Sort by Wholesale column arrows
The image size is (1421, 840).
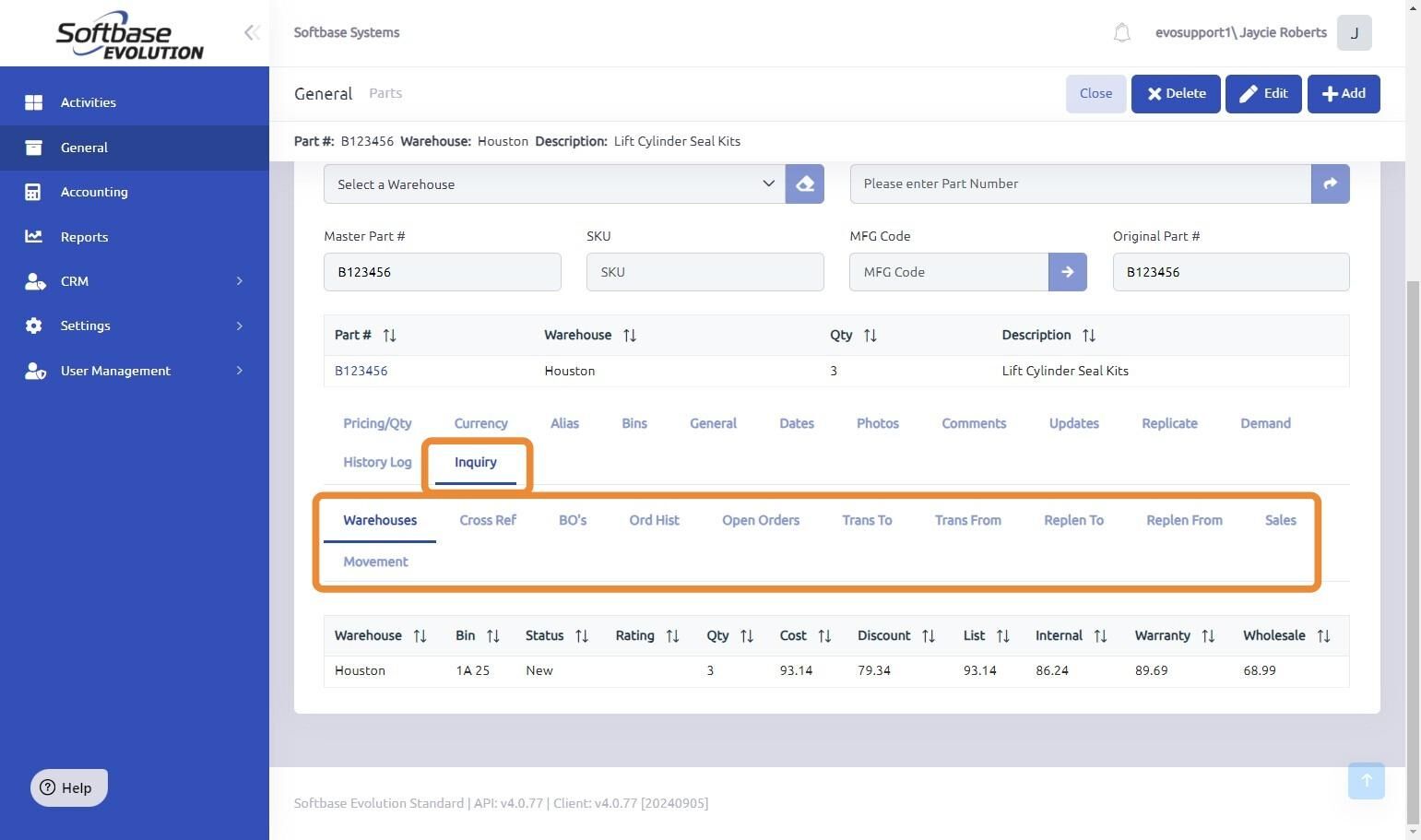point(1323,635)
